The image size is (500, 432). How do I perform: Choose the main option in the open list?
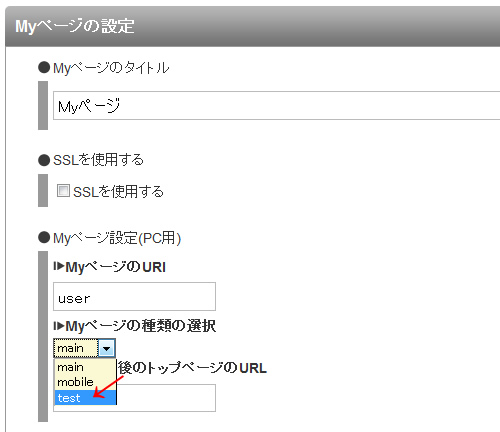coord(85,367)
